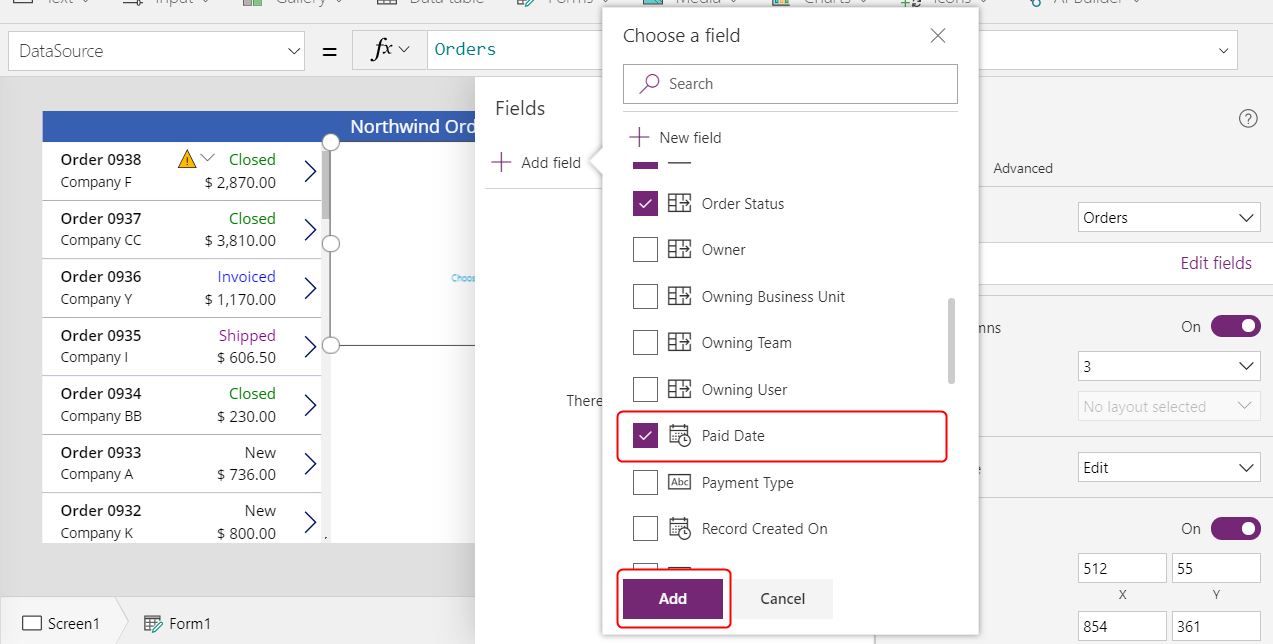Click the warning icon on Order 0938

[x=187, y=159]
